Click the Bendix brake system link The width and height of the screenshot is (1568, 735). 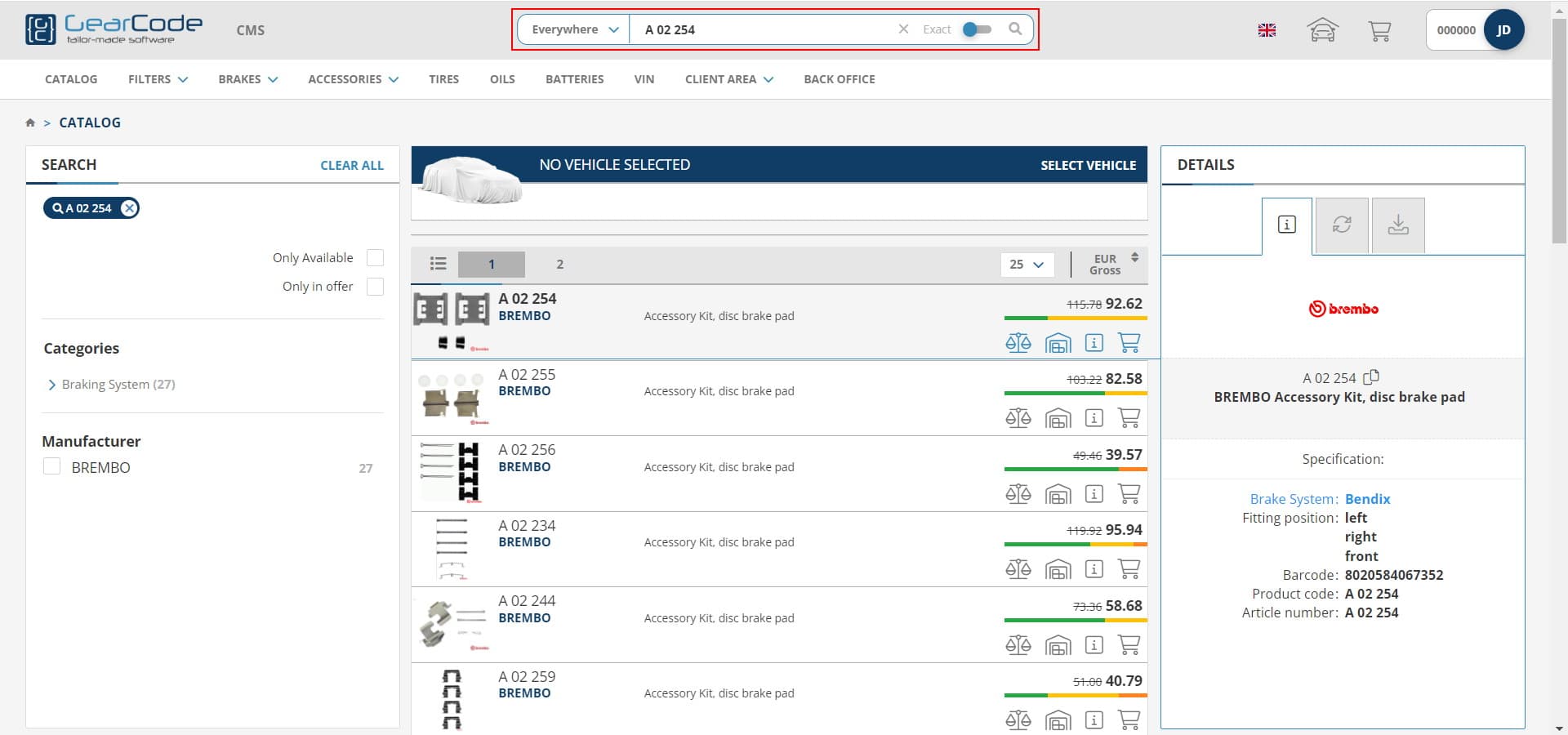point(1367,499)
